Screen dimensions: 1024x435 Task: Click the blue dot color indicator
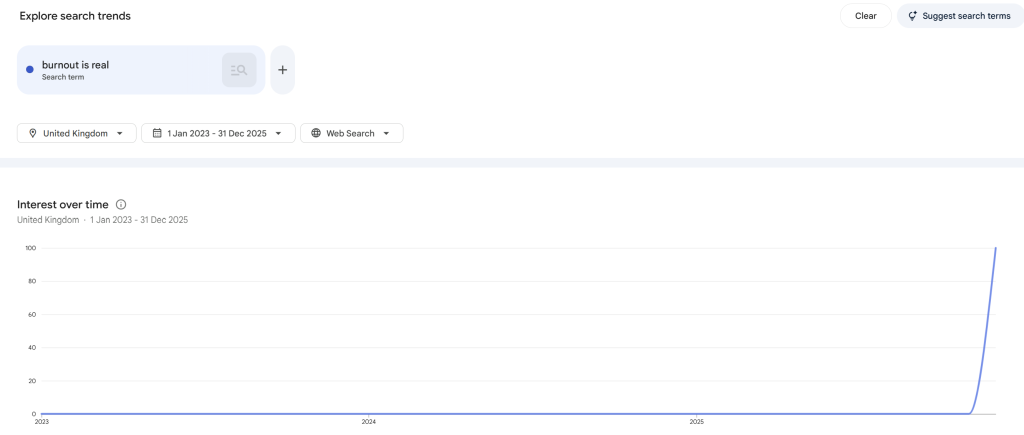coord(30,70)
